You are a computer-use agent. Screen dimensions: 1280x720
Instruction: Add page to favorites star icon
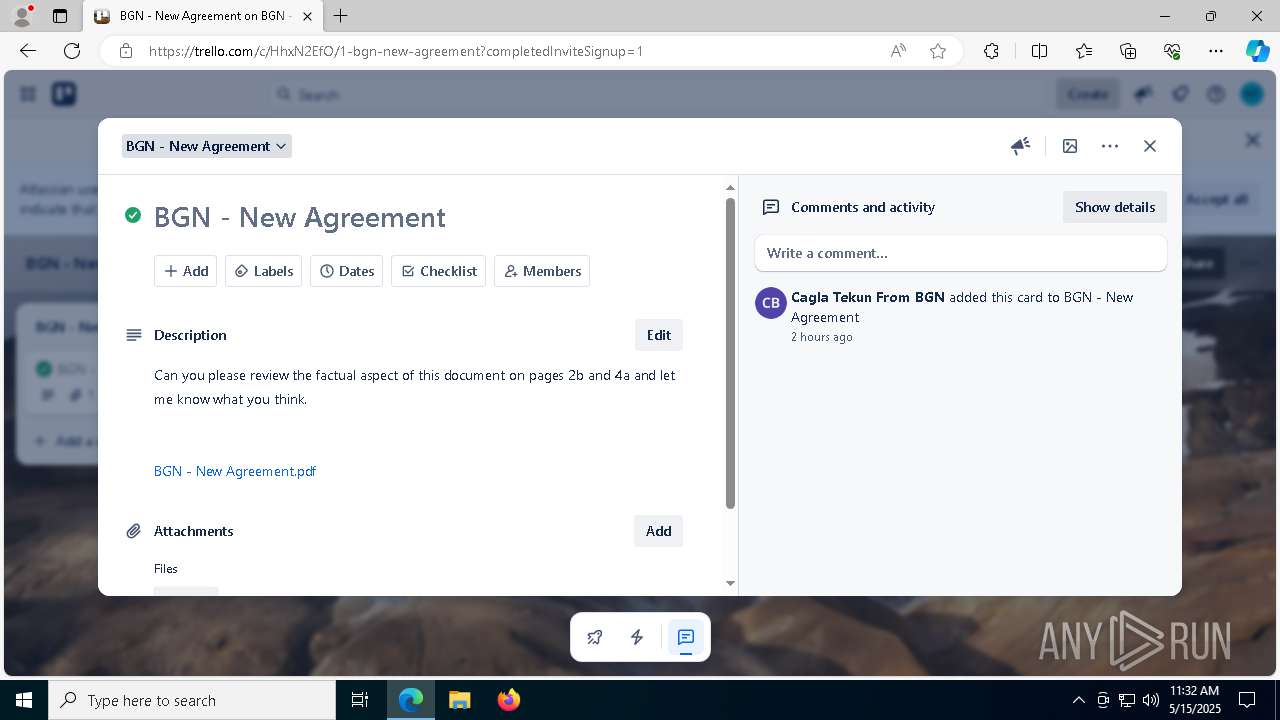(x=938, y=51)
